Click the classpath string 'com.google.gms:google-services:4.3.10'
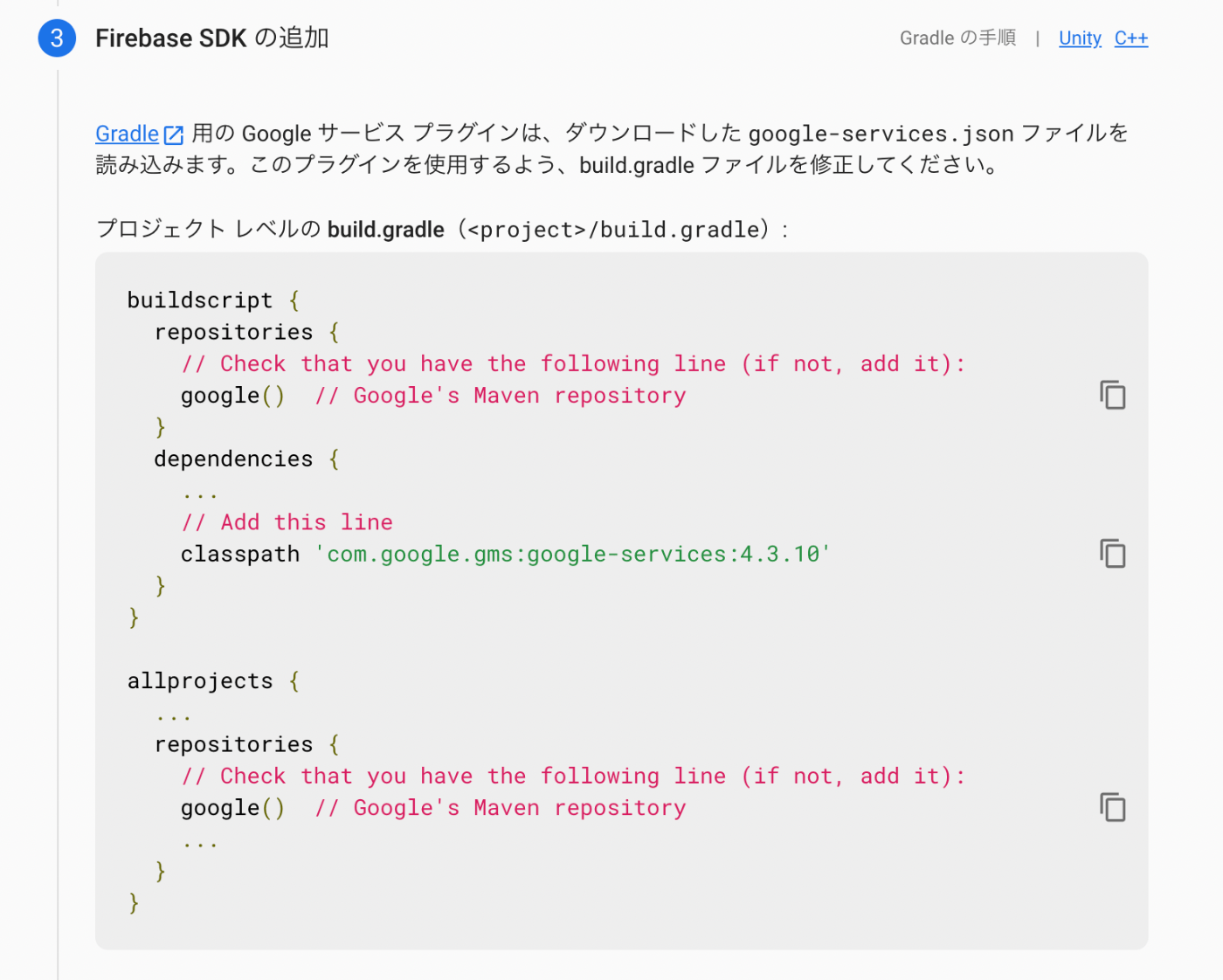 pos(573,554)
